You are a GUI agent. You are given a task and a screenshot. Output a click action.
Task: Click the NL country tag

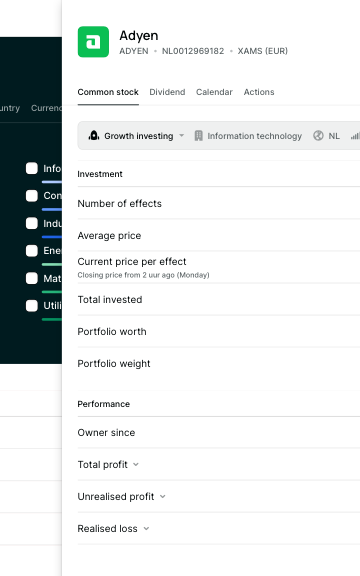tap(334, 136)
